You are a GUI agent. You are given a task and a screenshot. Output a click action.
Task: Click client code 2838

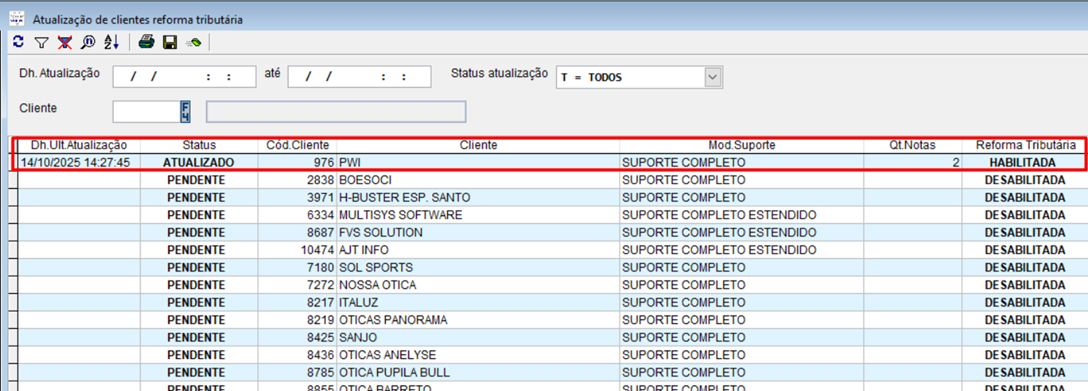pos(298,180)
